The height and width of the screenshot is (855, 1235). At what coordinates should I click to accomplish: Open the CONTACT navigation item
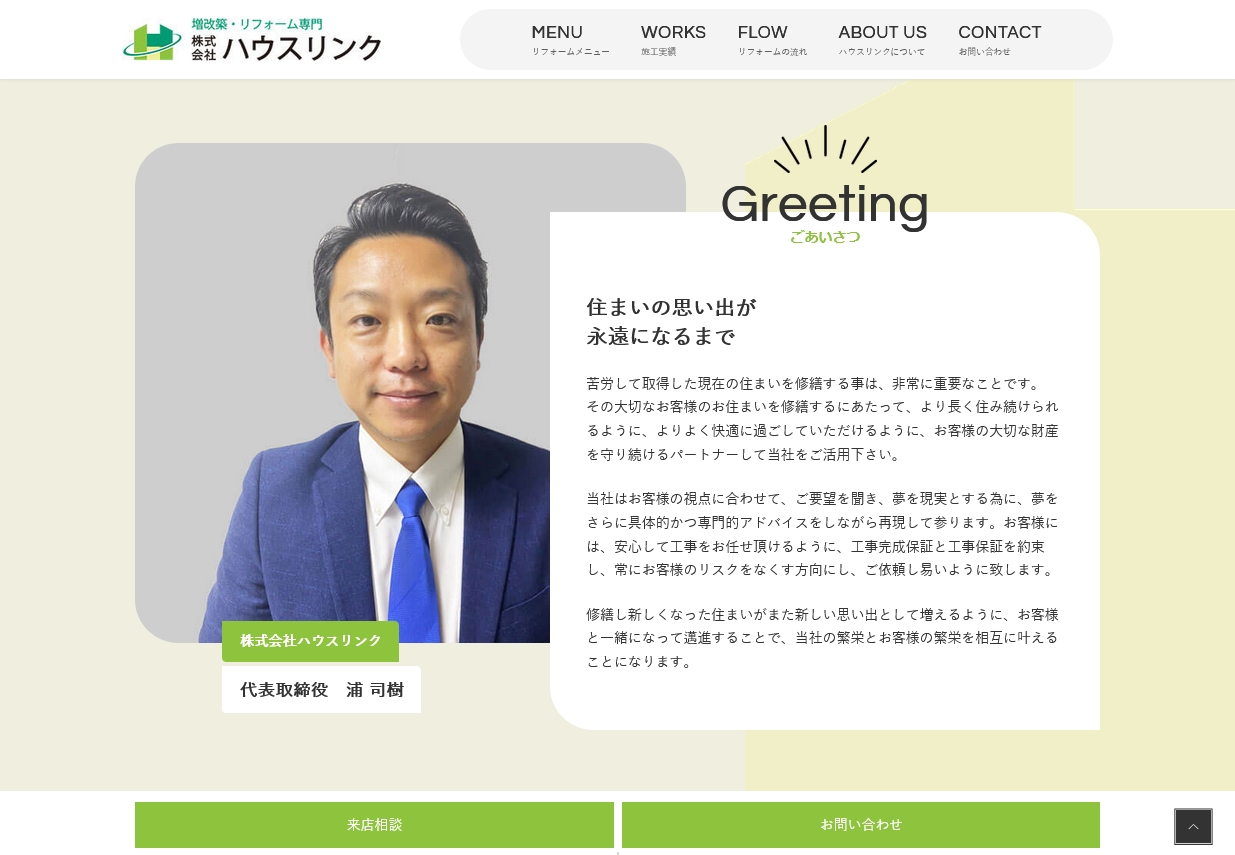pos(1000,40)
